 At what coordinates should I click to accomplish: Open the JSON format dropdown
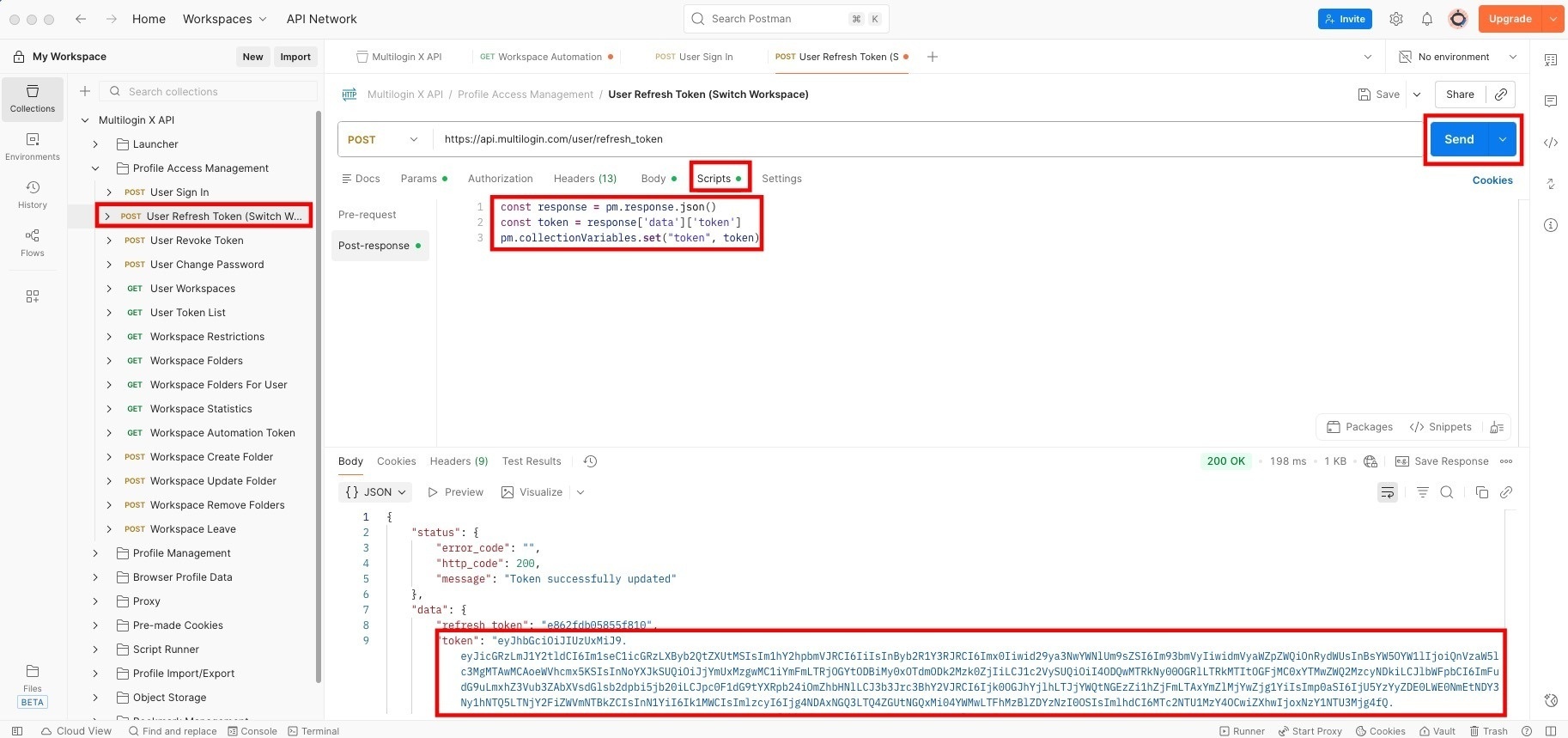[375, 492]
